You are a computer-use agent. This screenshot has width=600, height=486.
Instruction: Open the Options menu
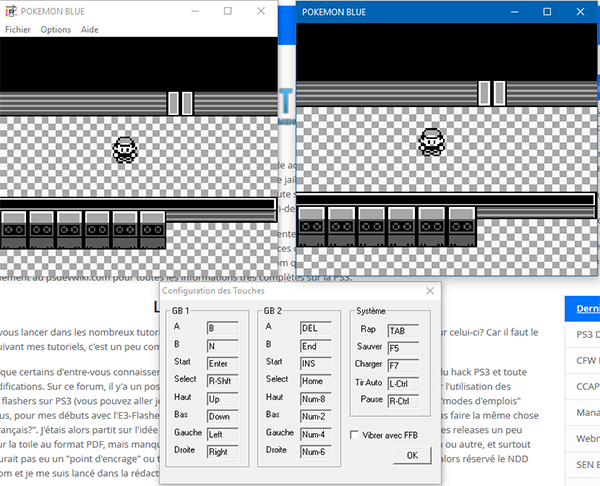[56, 29]
